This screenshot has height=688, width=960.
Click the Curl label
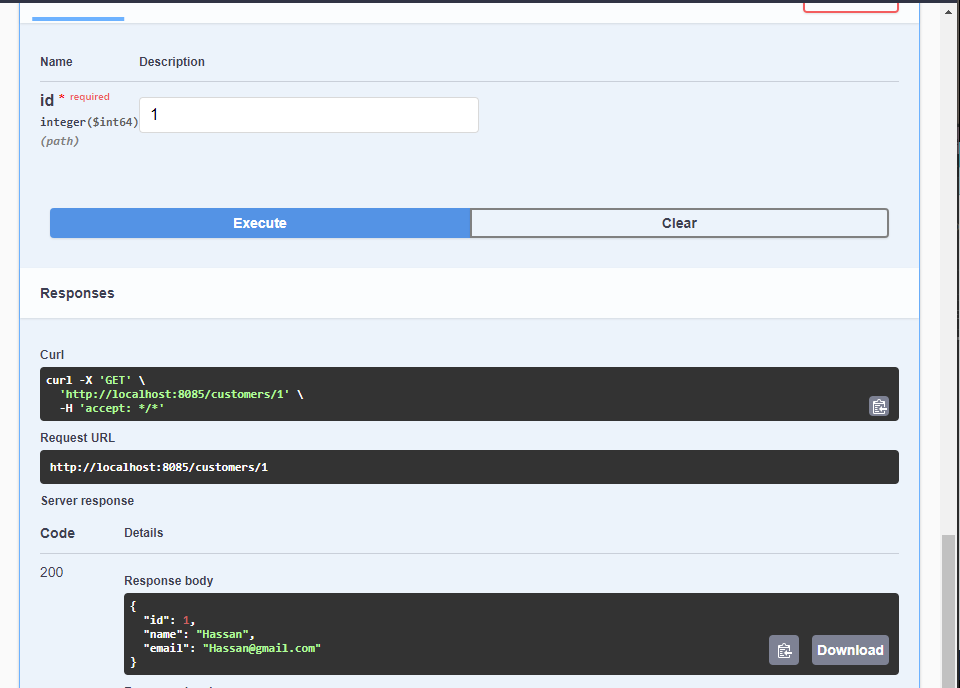pos(52,355)
